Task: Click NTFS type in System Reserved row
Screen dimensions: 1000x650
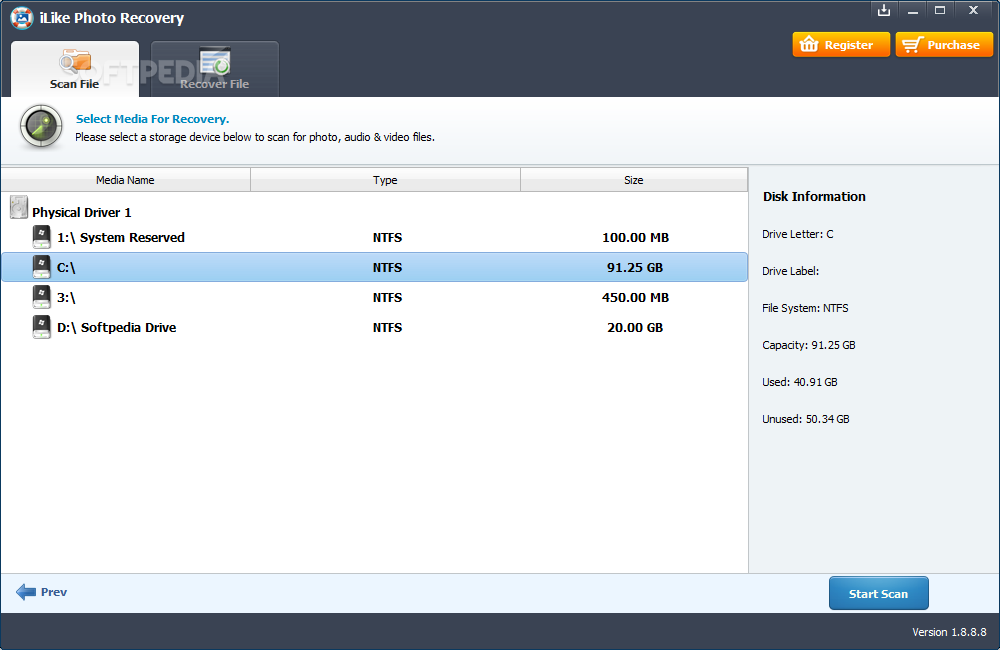Action: pos(387,237)
